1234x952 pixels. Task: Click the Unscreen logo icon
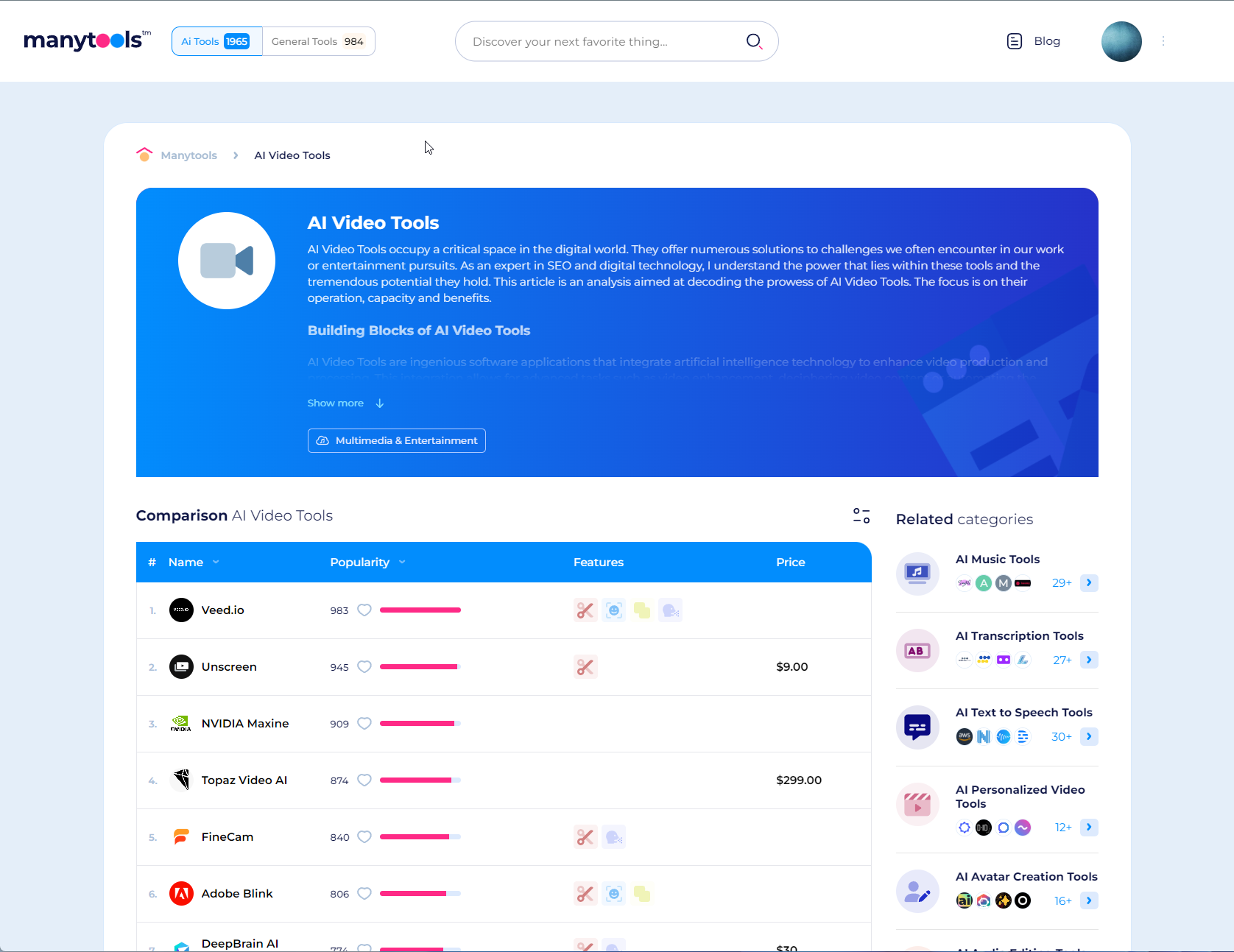[x=181, y=667]
